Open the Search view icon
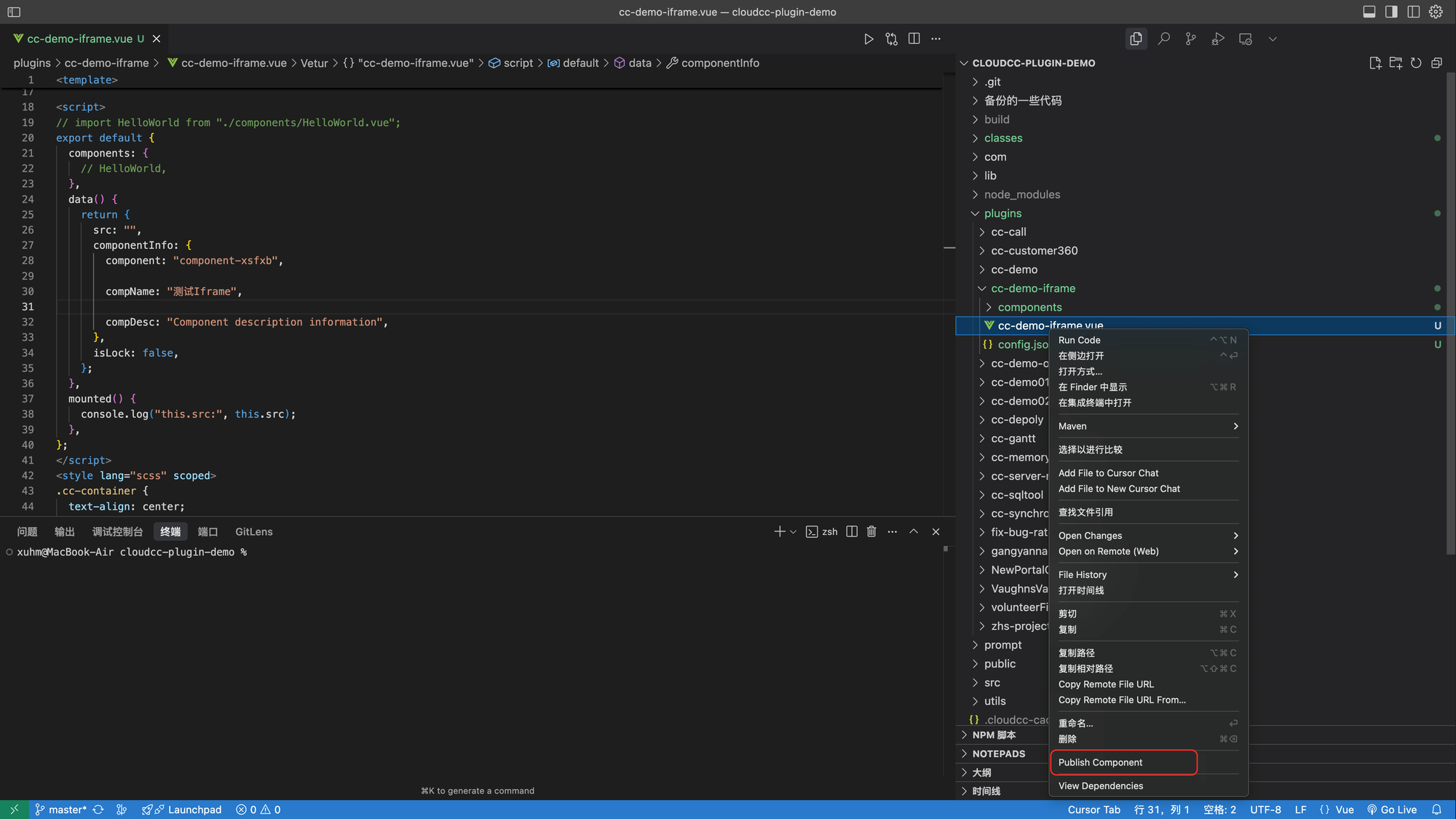 (1163, 39)
